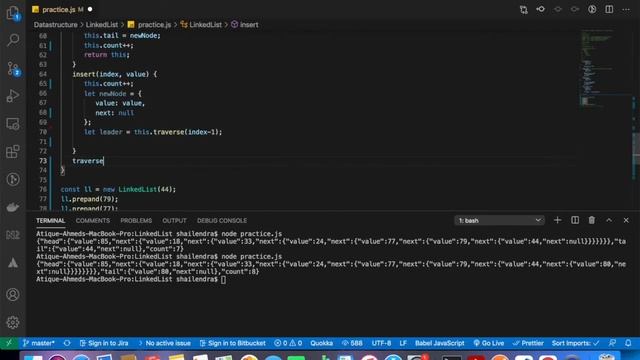This screenshot has height=360, width=640.
Task: Start Go Live server
Action: tap(489, 343)
